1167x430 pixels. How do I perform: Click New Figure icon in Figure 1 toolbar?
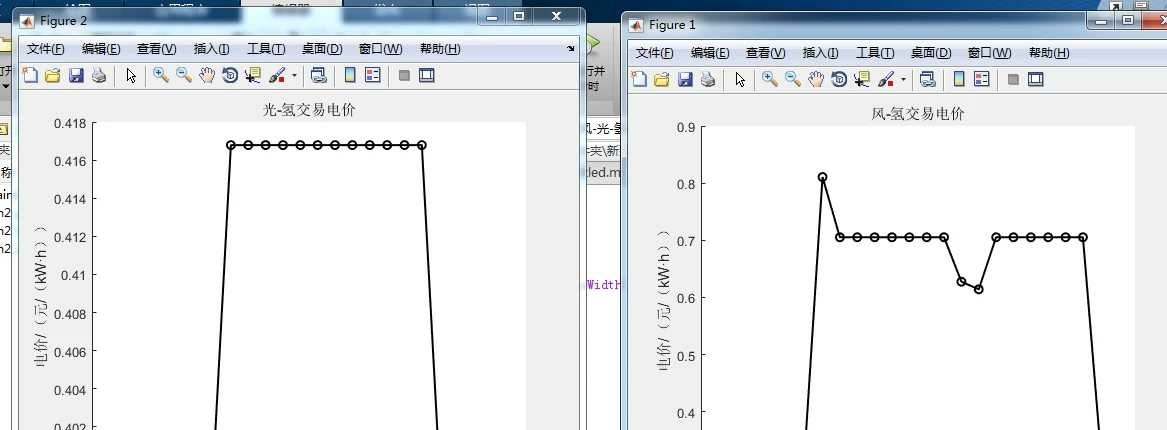639,79
